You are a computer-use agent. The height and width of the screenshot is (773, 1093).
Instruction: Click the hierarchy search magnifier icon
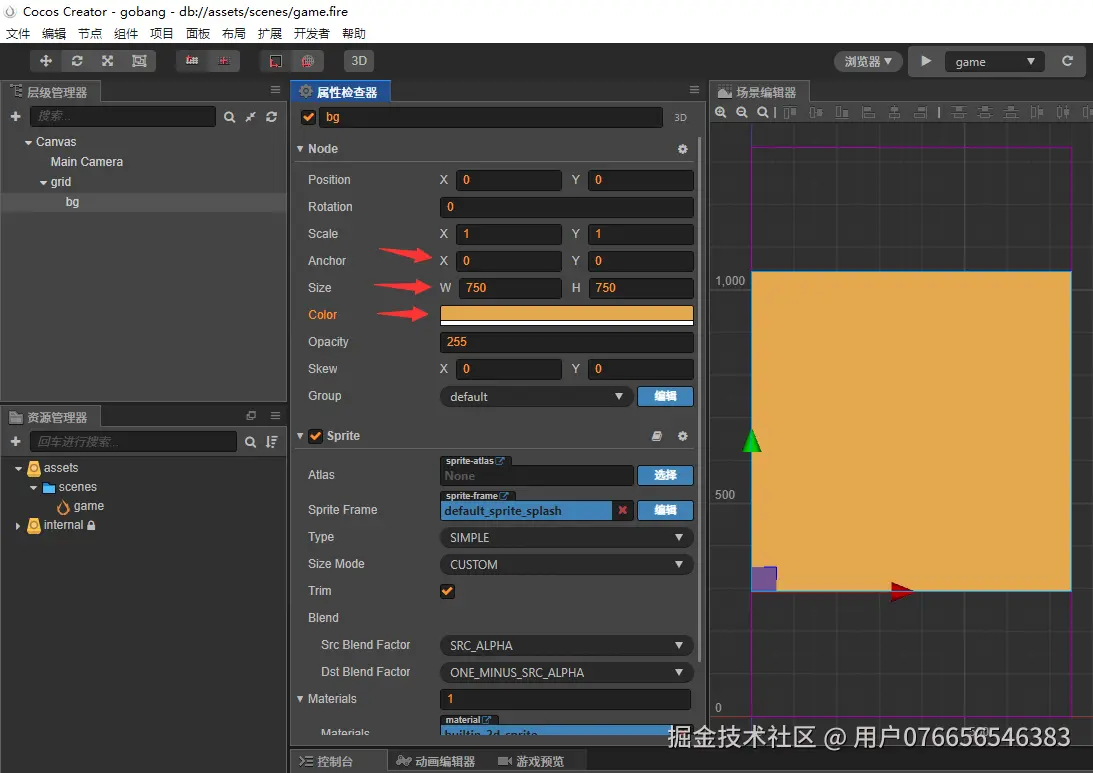pos(229,117)
